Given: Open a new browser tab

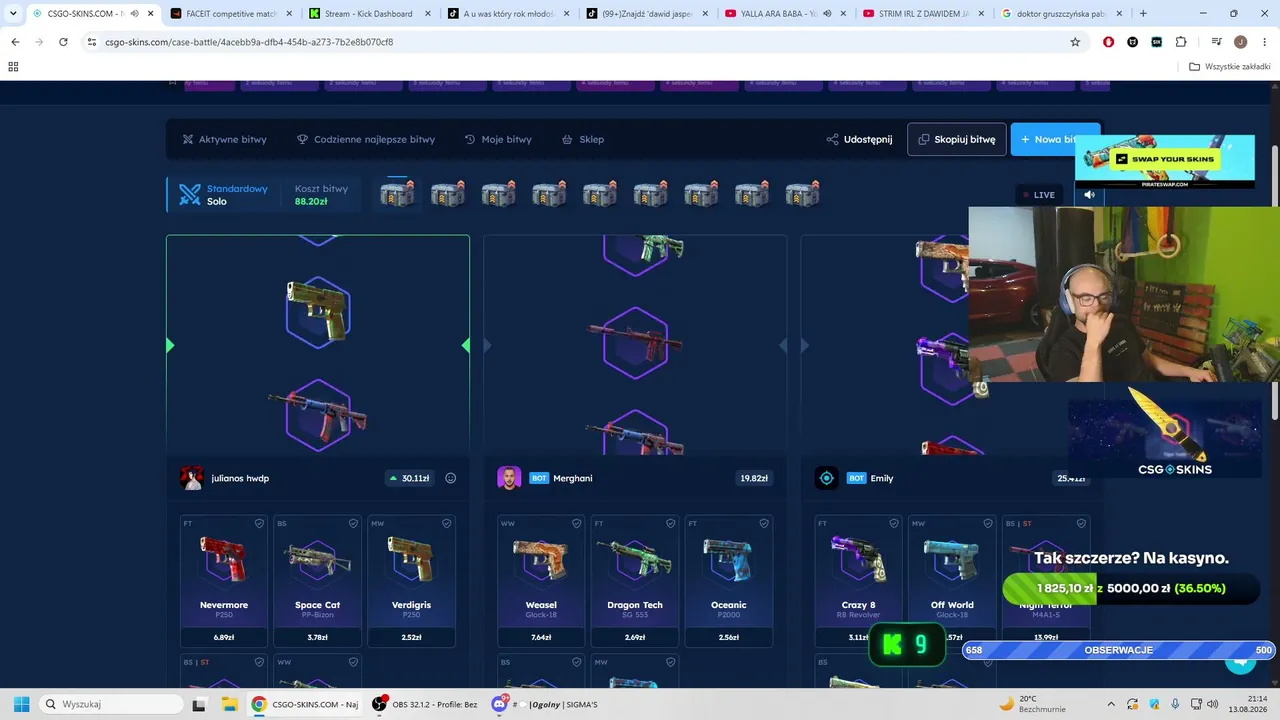Looking at the screenshot, I should click(x=1143, y=14).
